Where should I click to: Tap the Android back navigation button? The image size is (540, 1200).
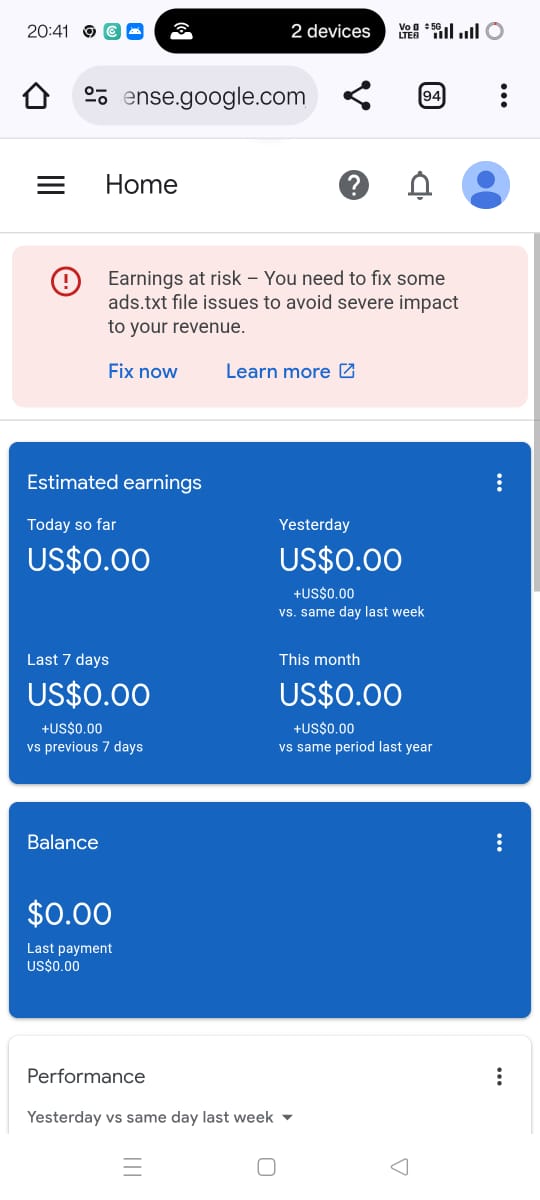tap(399, 1167)
